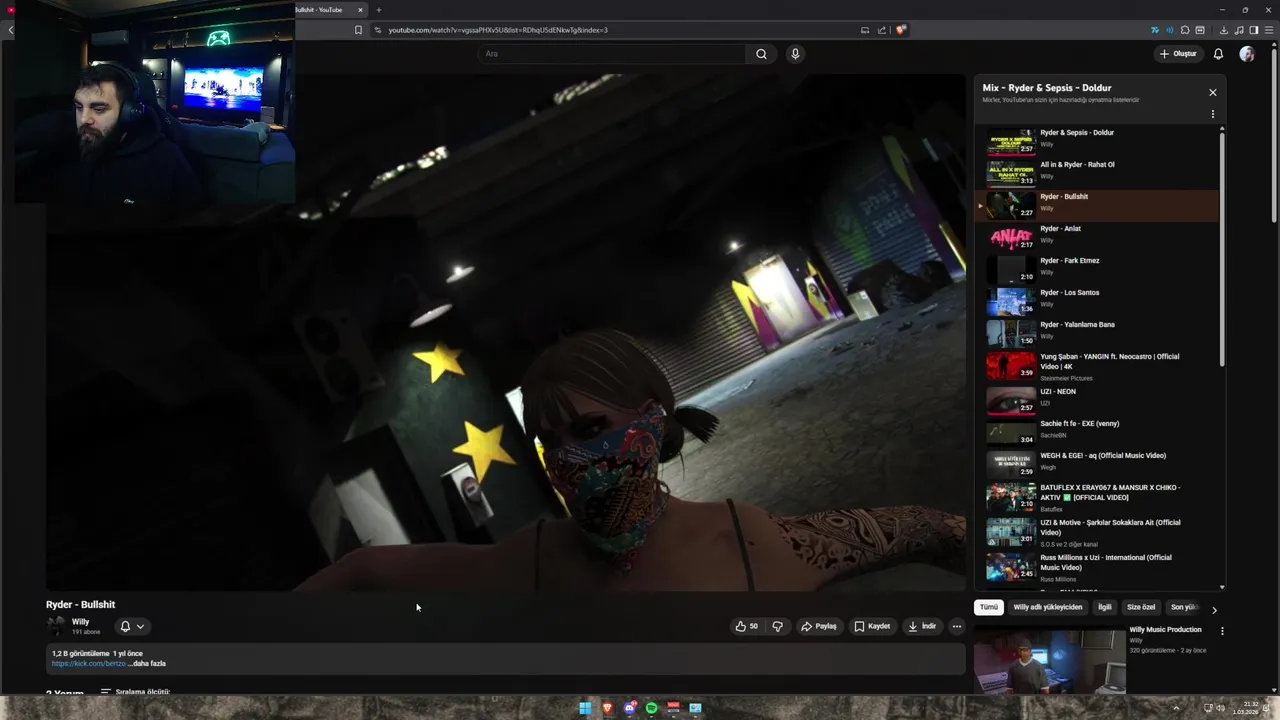1280x720 pixels.
Task: Open Brave from the taskbar
Action: [x=607, y=708]
